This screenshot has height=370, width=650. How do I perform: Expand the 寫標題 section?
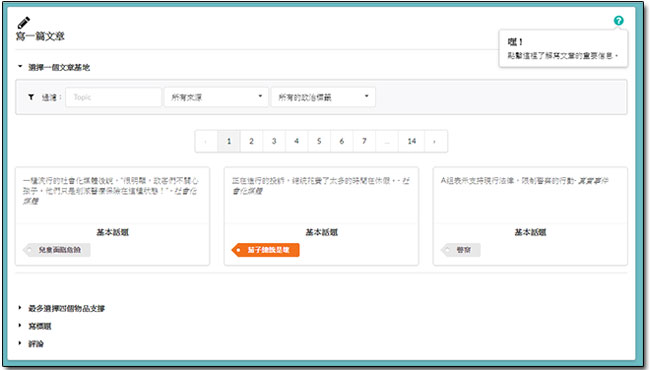35,326
